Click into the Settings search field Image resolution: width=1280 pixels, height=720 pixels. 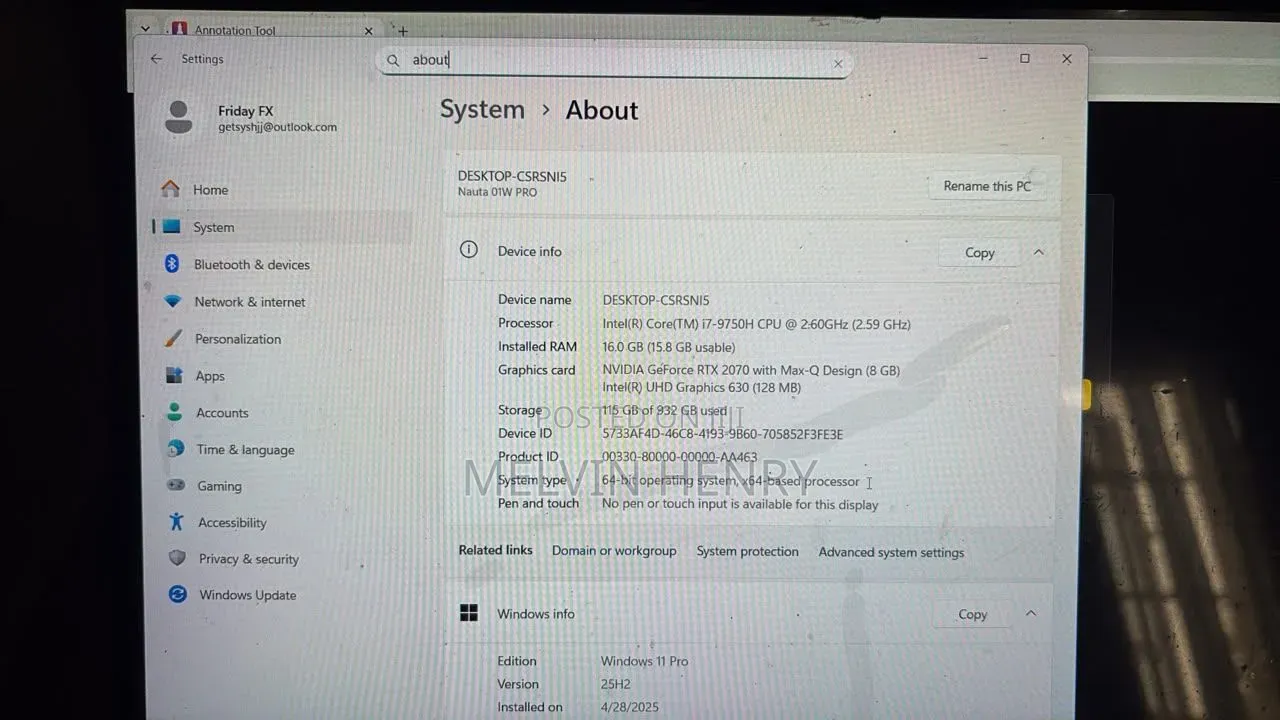614,61
